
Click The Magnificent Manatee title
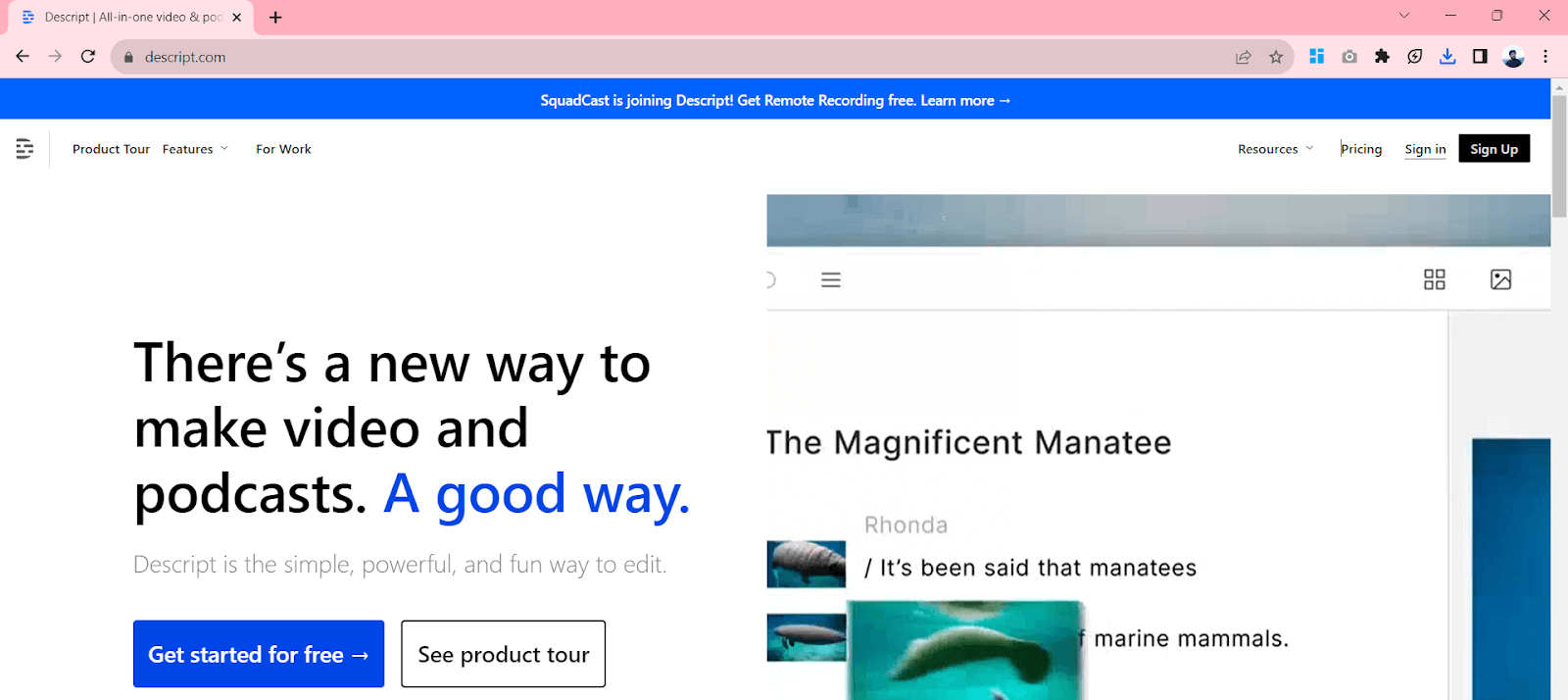[968, 443]
